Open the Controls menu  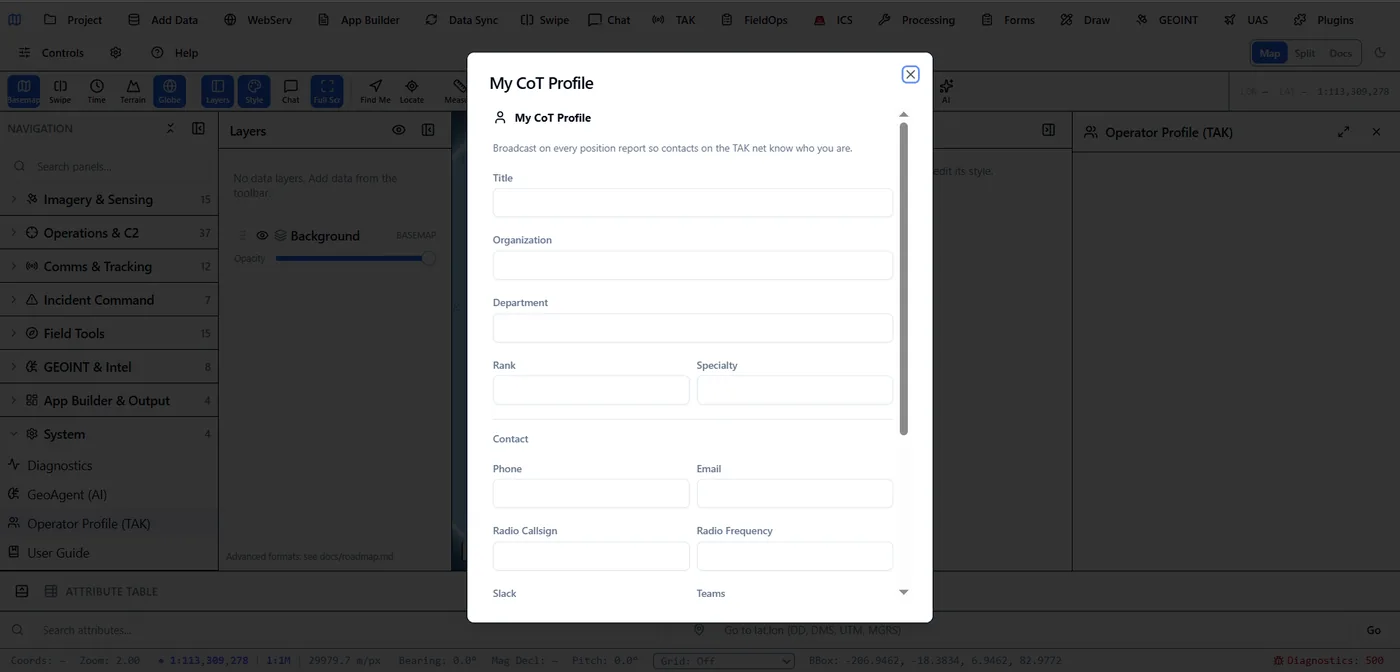click(x=52, y=53)
